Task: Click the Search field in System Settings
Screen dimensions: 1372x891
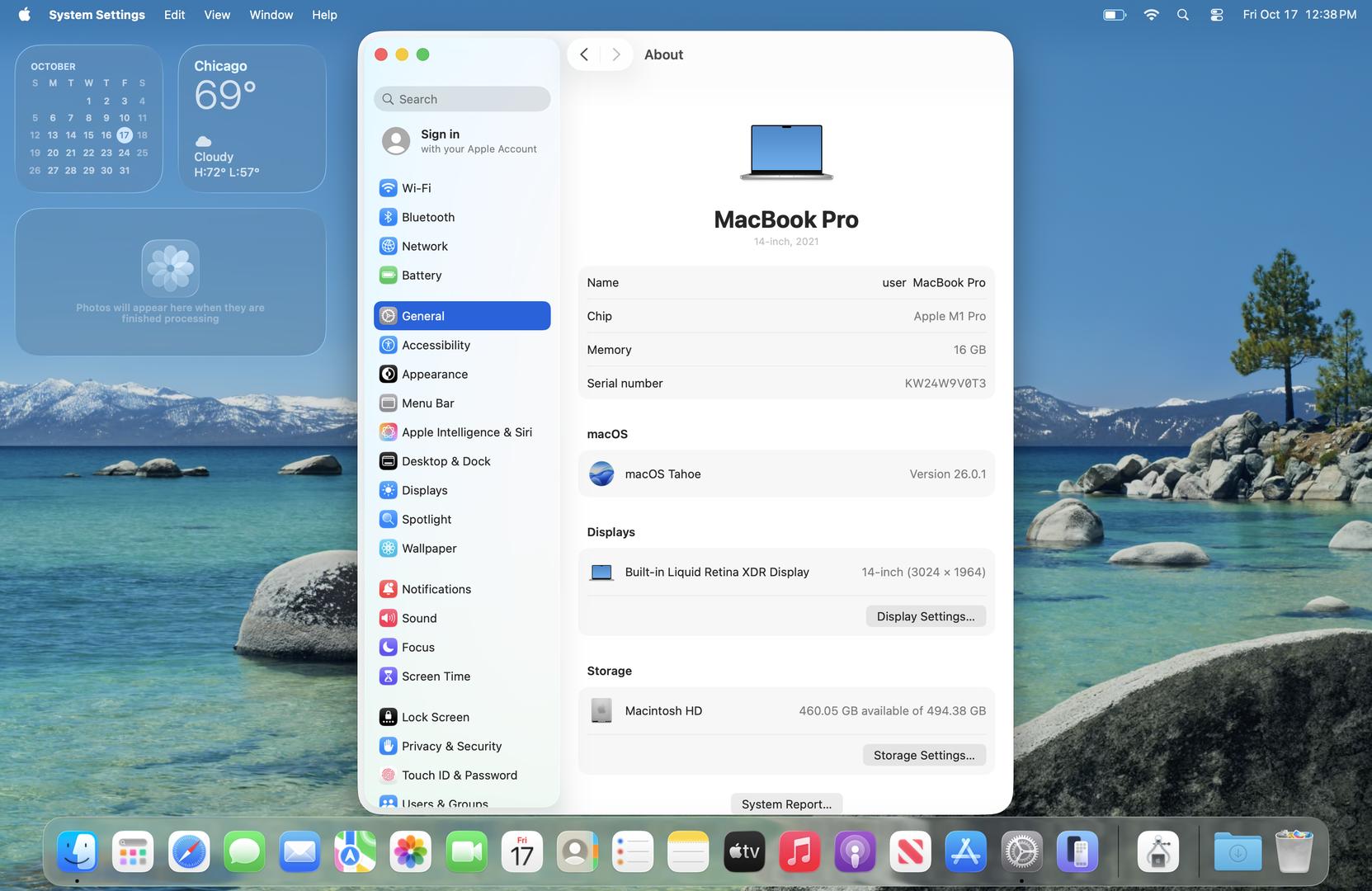Action: (462, 99)
